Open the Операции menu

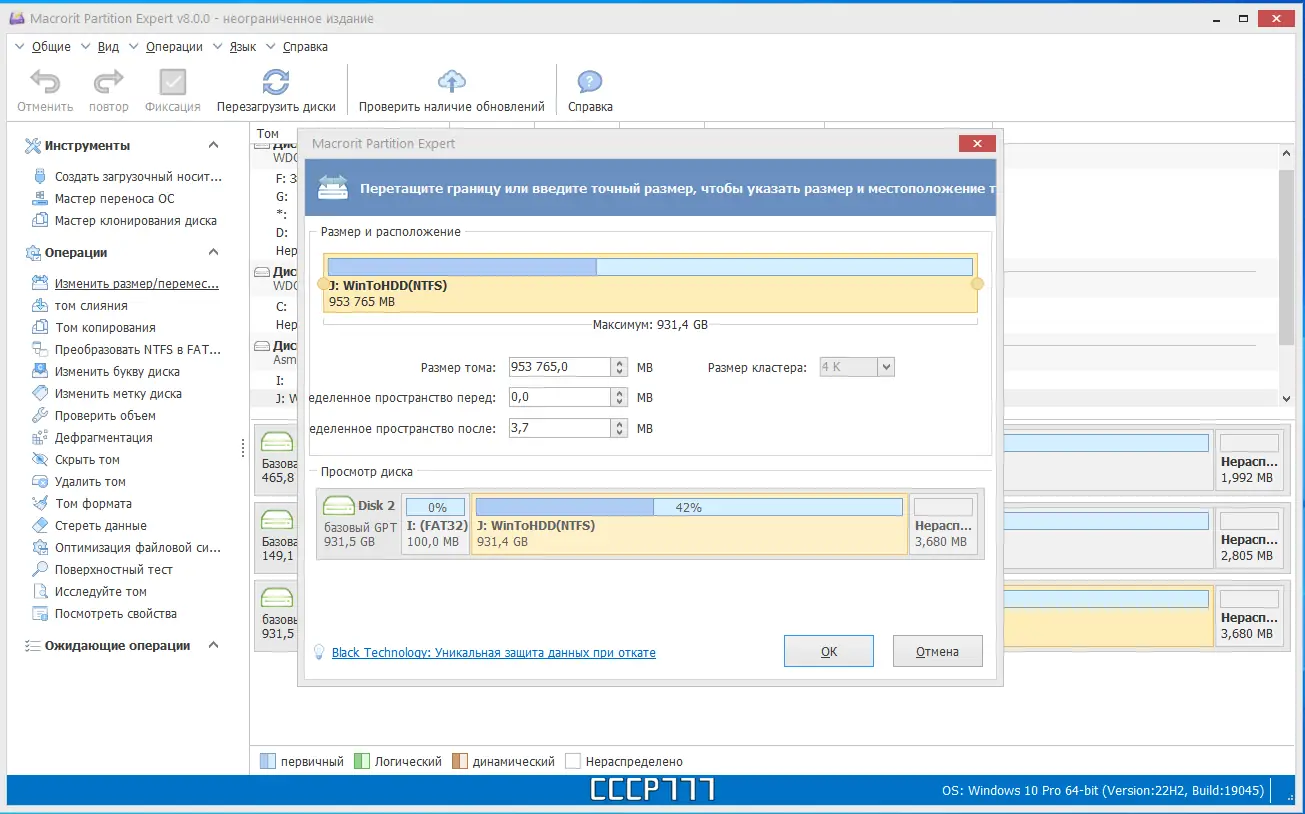tap(174, 47)
